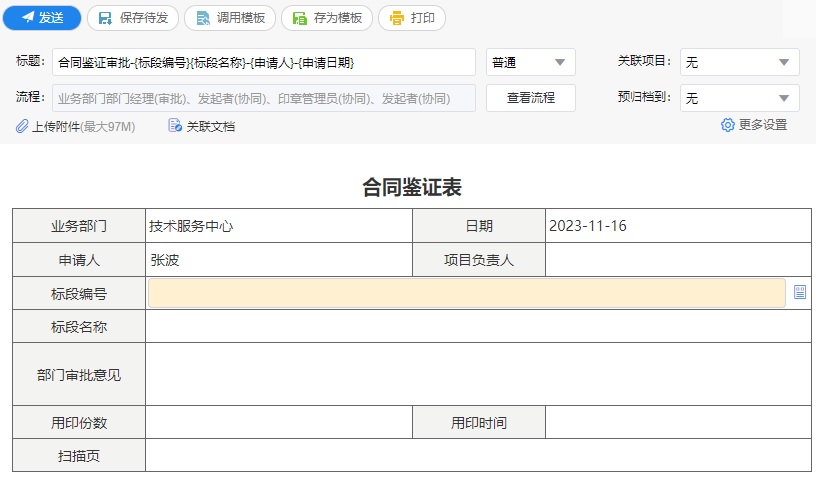This screenshot has height=477, width=816.
Task: Click the paperclip upload attachment icon
Action: tap(22, 126)
